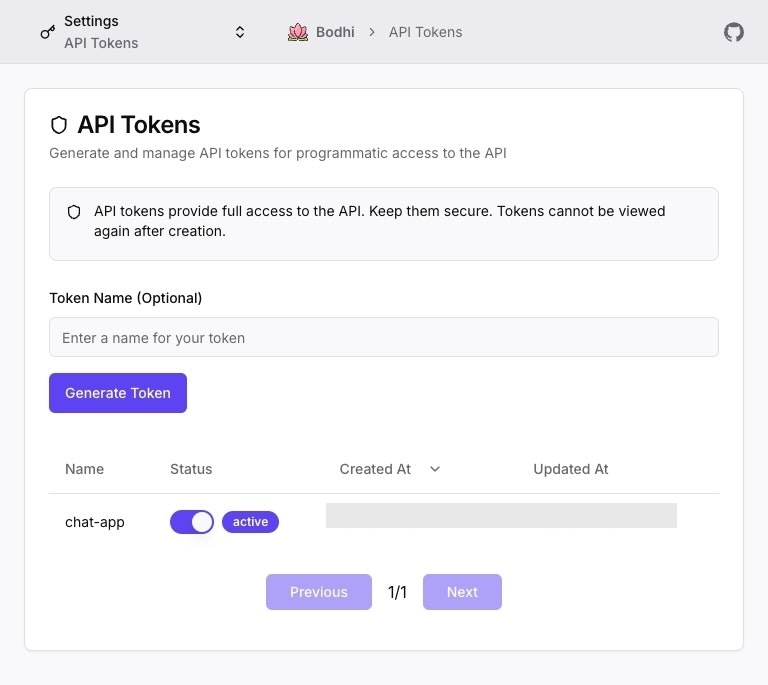Disable the chat-app token toggle
This screenshot has height=685, width=768.
[x=192, y=521]
